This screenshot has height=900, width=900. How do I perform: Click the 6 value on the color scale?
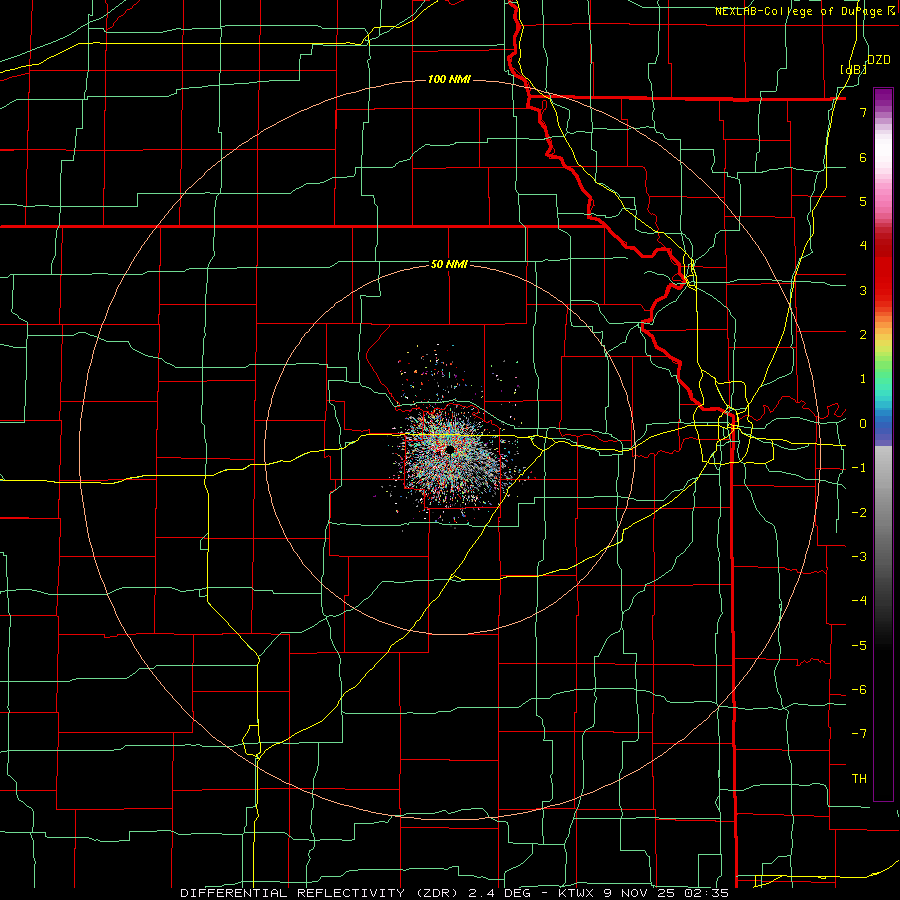pyautogui.click(x=863, y=157)
